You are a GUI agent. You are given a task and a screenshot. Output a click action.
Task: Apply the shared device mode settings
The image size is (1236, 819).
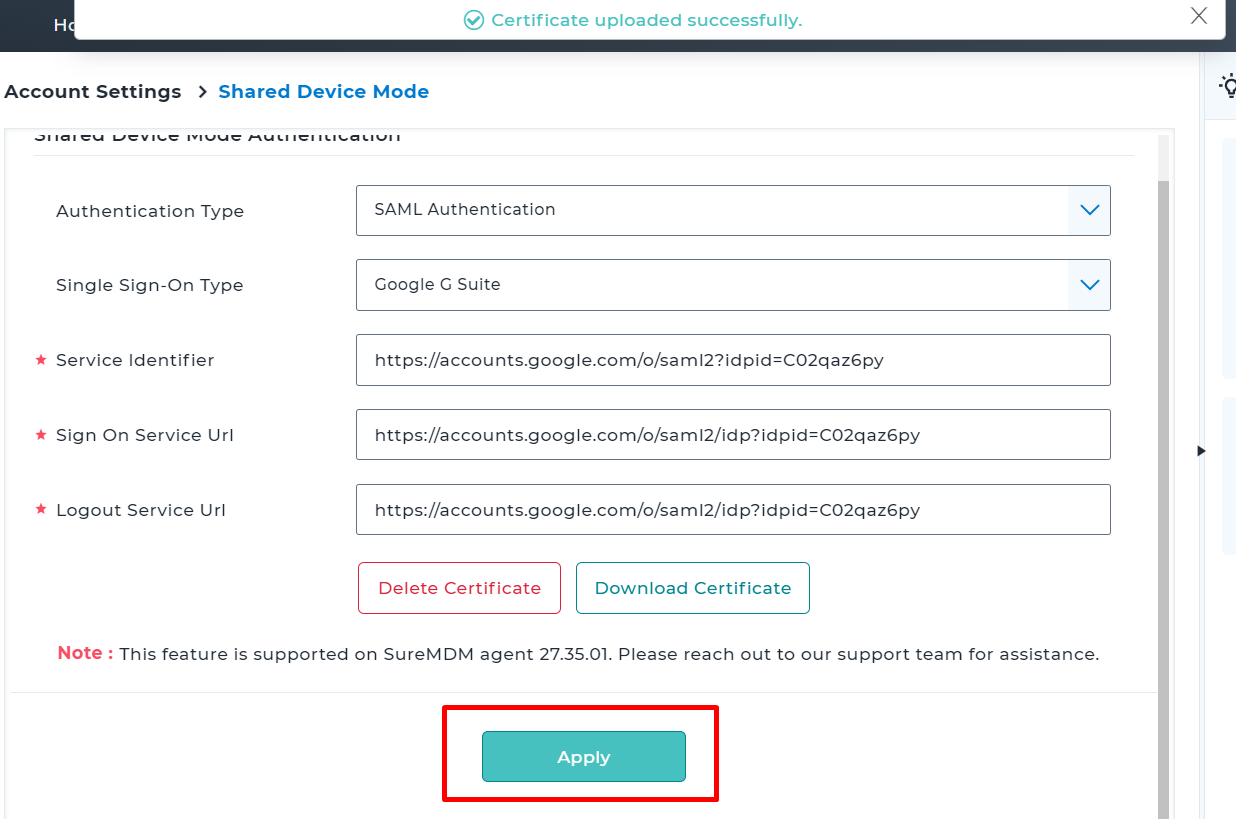click(x=584, y=757)
